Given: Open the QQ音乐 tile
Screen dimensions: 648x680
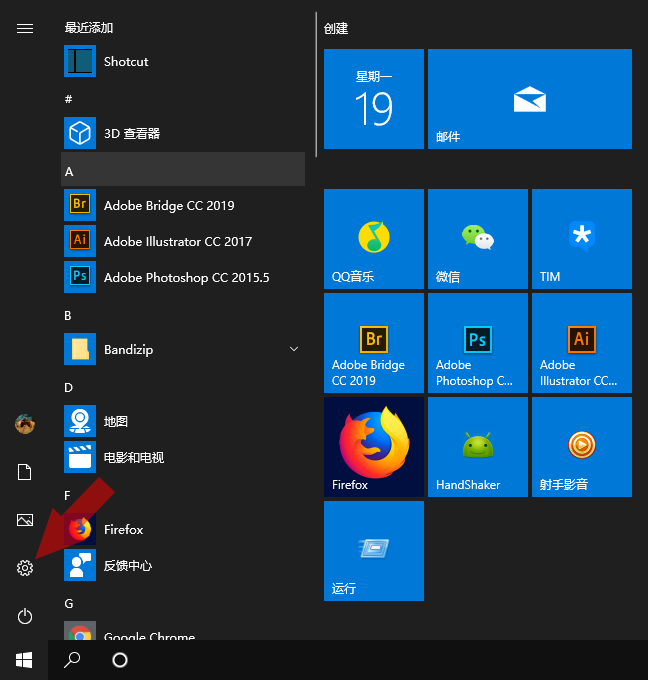Looking at the screenshot, I should [374, 239].
